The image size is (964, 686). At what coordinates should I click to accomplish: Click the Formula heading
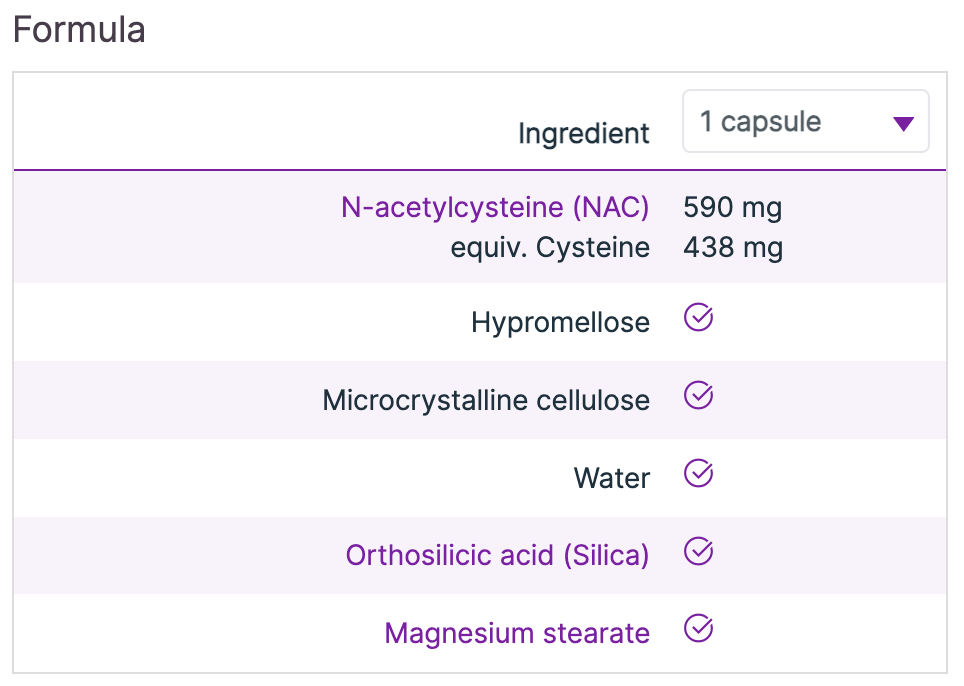tap(79, 30)
